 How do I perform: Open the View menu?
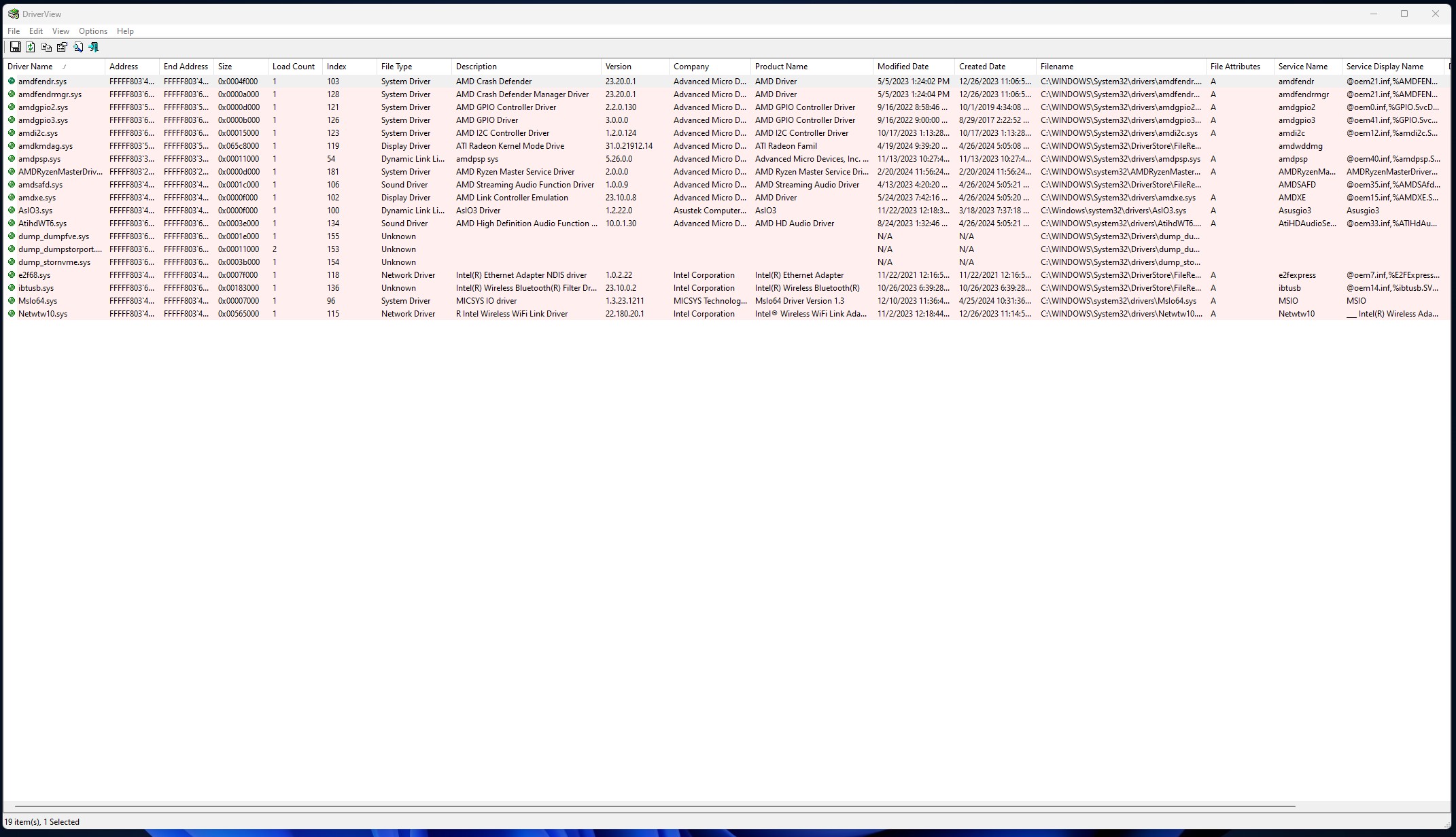tap(60, 31)
